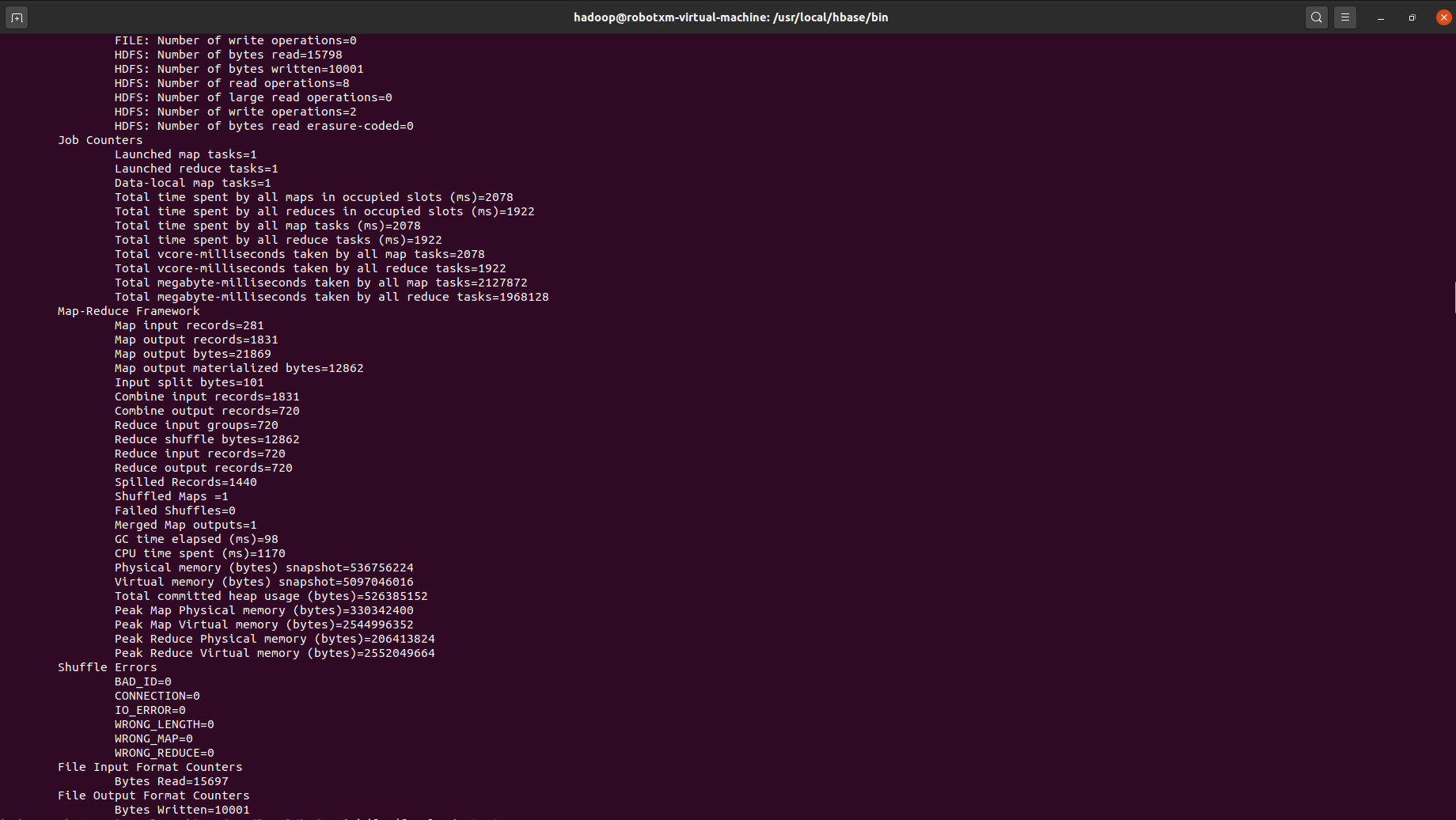Minimize the terminal window
The width and height of the screenshot is (1456, 820).
1380,17
